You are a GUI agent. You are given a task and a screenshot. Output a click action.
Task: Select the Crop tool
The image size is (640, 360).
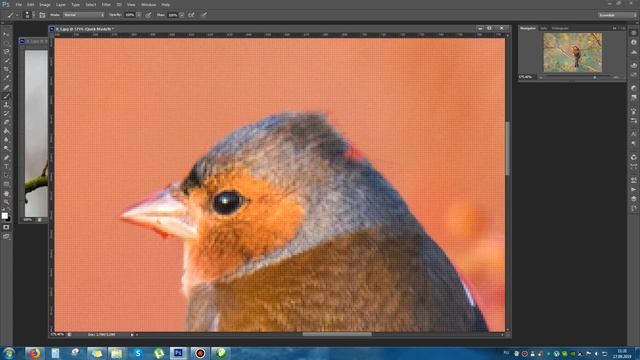tap(6, 69)
